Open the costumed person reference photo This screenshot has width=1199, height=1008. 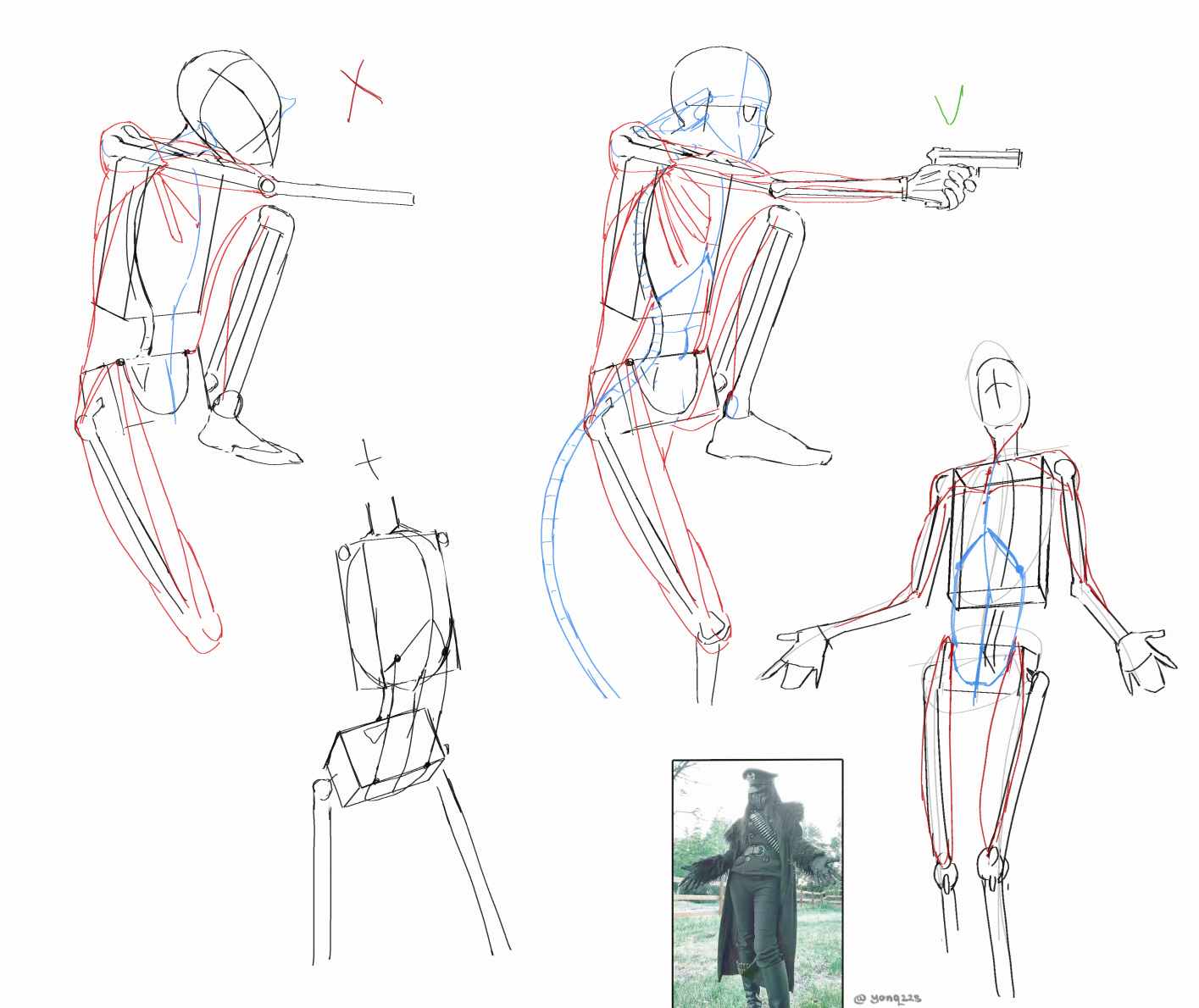click(757, 883)
